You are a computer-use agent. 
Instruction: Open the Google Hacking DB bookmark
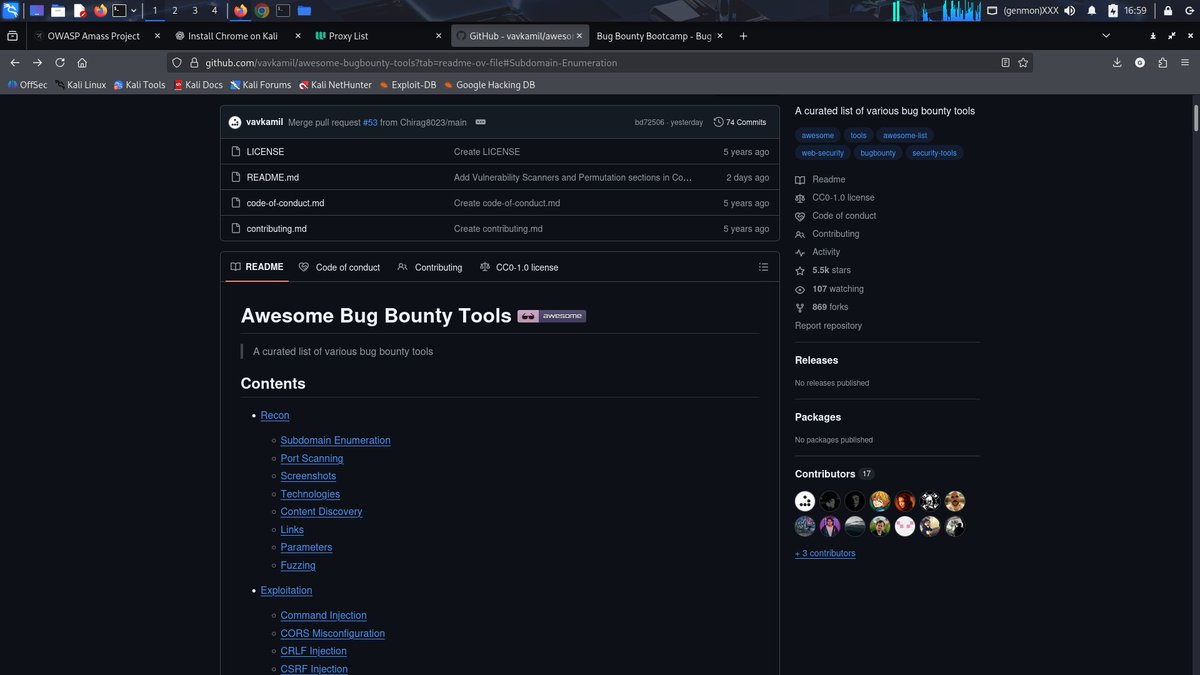489,85
